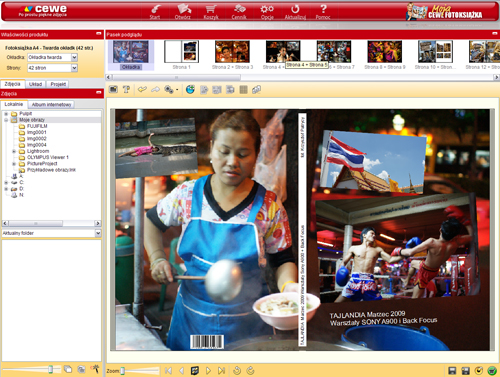Select the Strona 1 thumbnail
The height and width of the screenshot is (377, 500).
181,55
